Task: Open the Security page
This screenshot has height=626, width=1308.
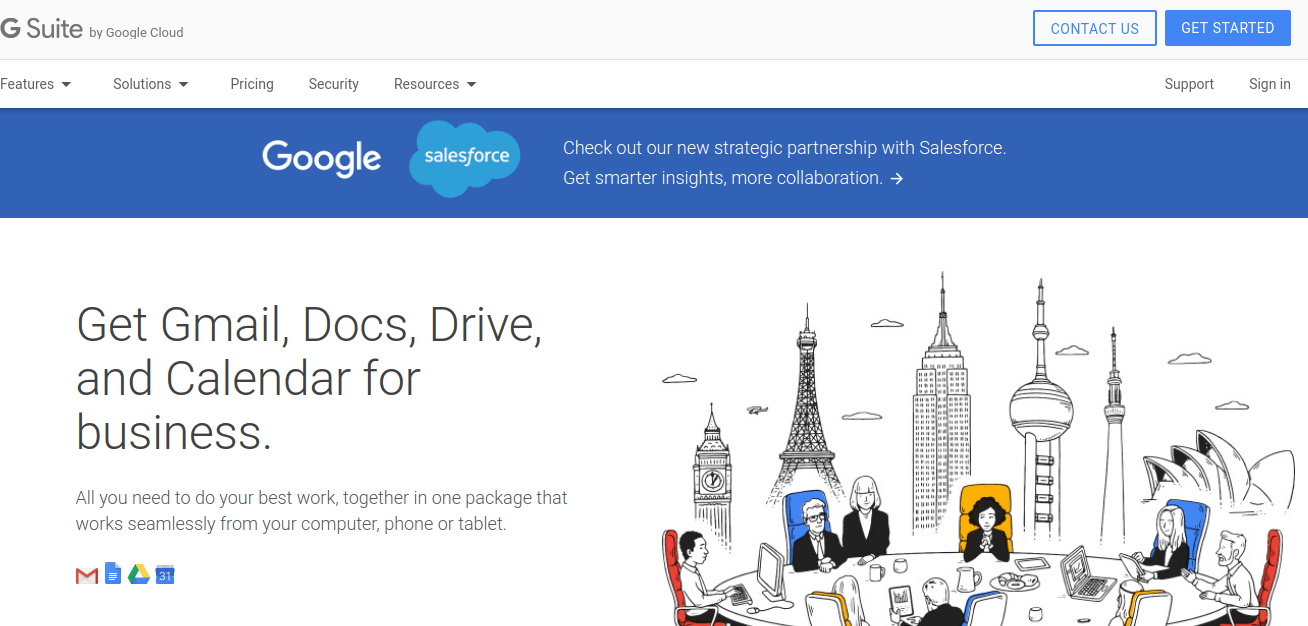Action: [333, 84]
